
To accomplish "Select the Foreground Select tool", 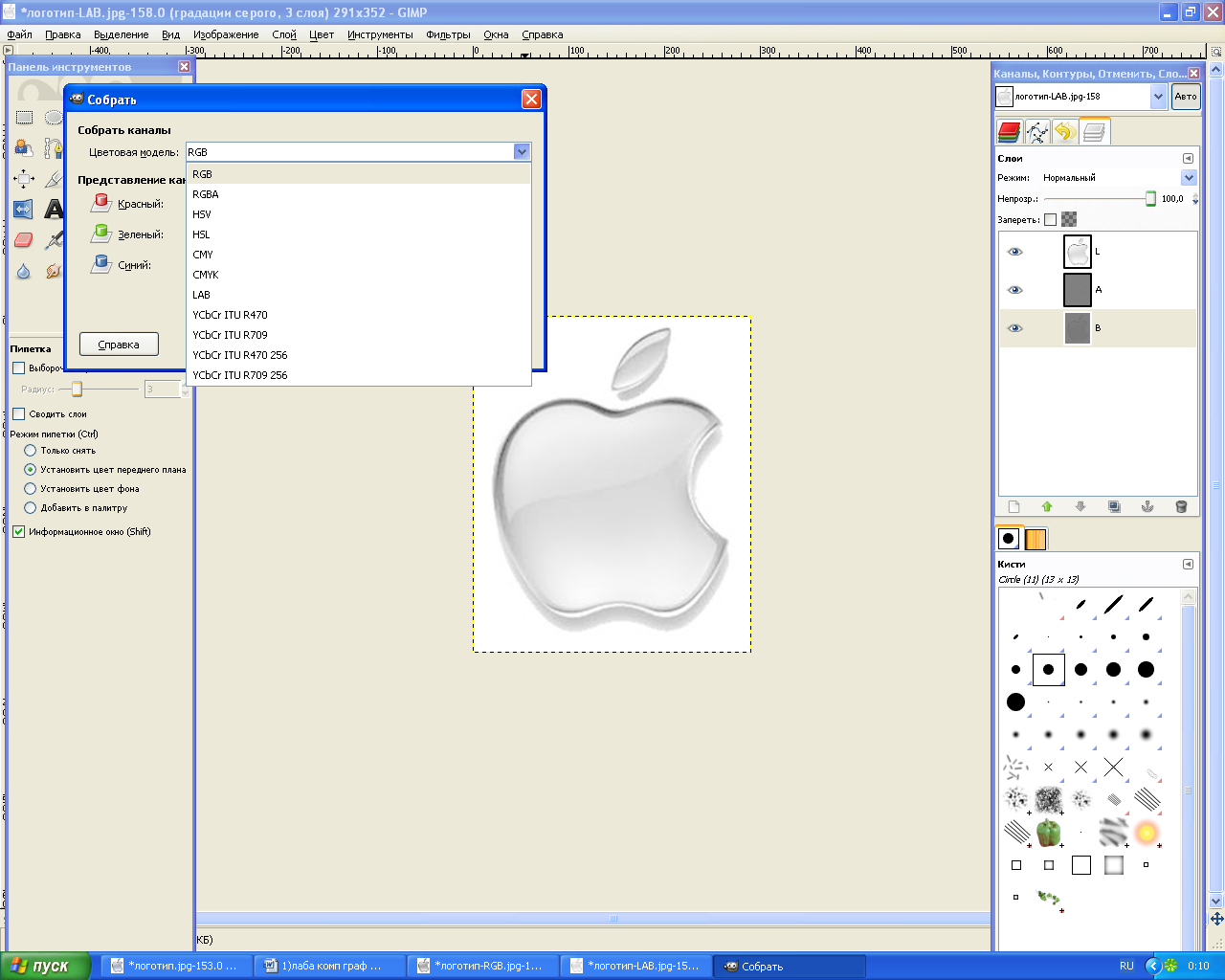I will (x=24, y=148).
